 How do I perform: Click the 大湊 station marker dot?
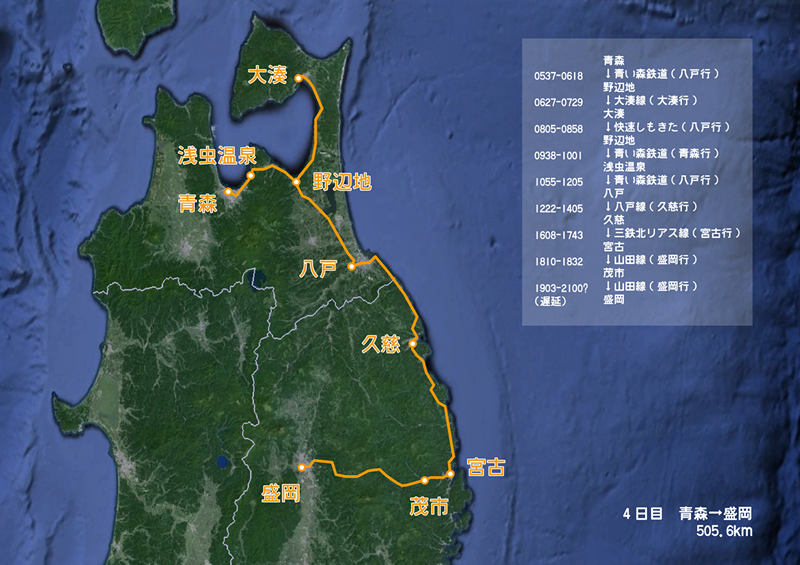pyautogui.click(x=298, y=78)
